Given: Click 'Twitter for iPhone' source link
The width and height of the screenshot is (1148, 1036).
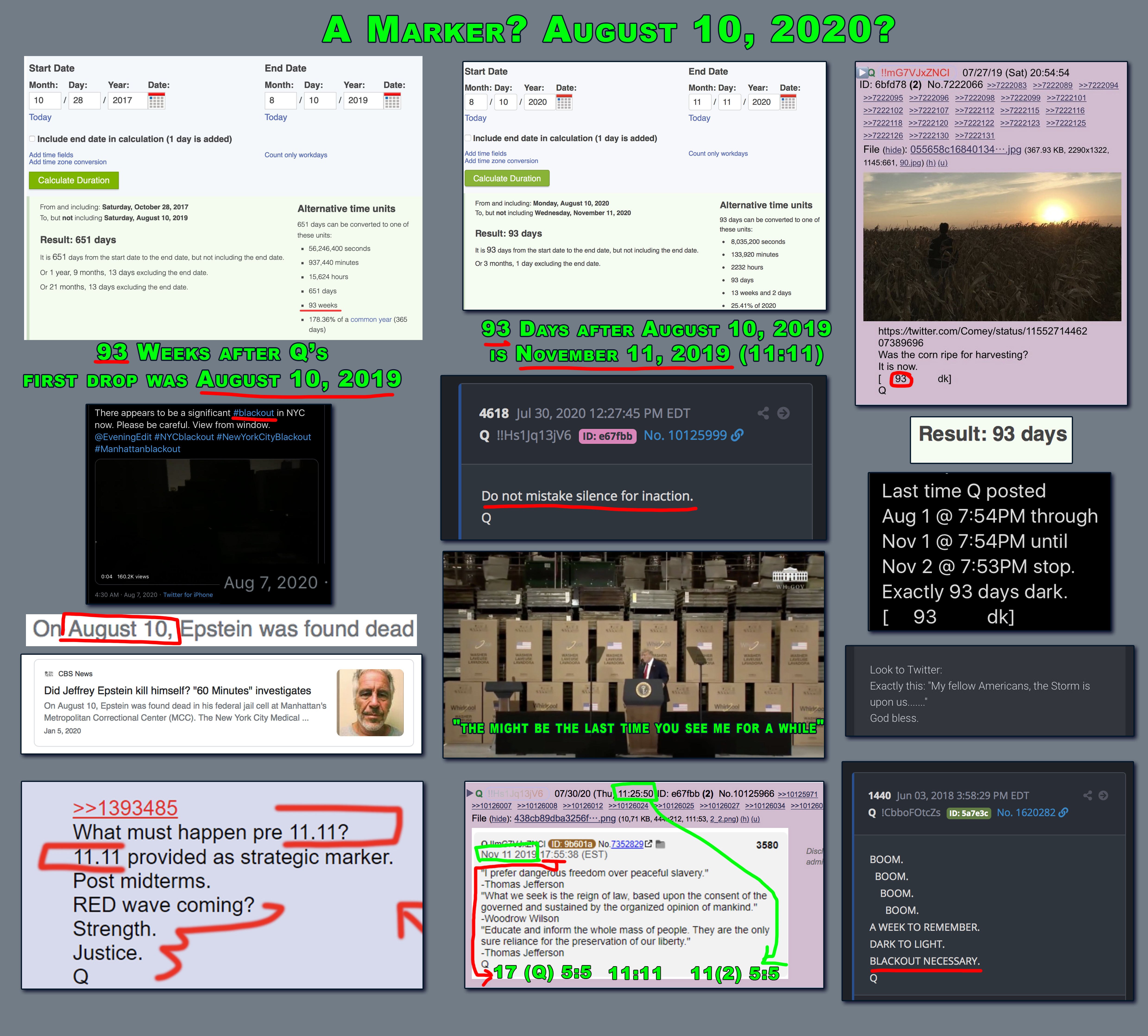Looking at the screenshot, I should [188, 595].
